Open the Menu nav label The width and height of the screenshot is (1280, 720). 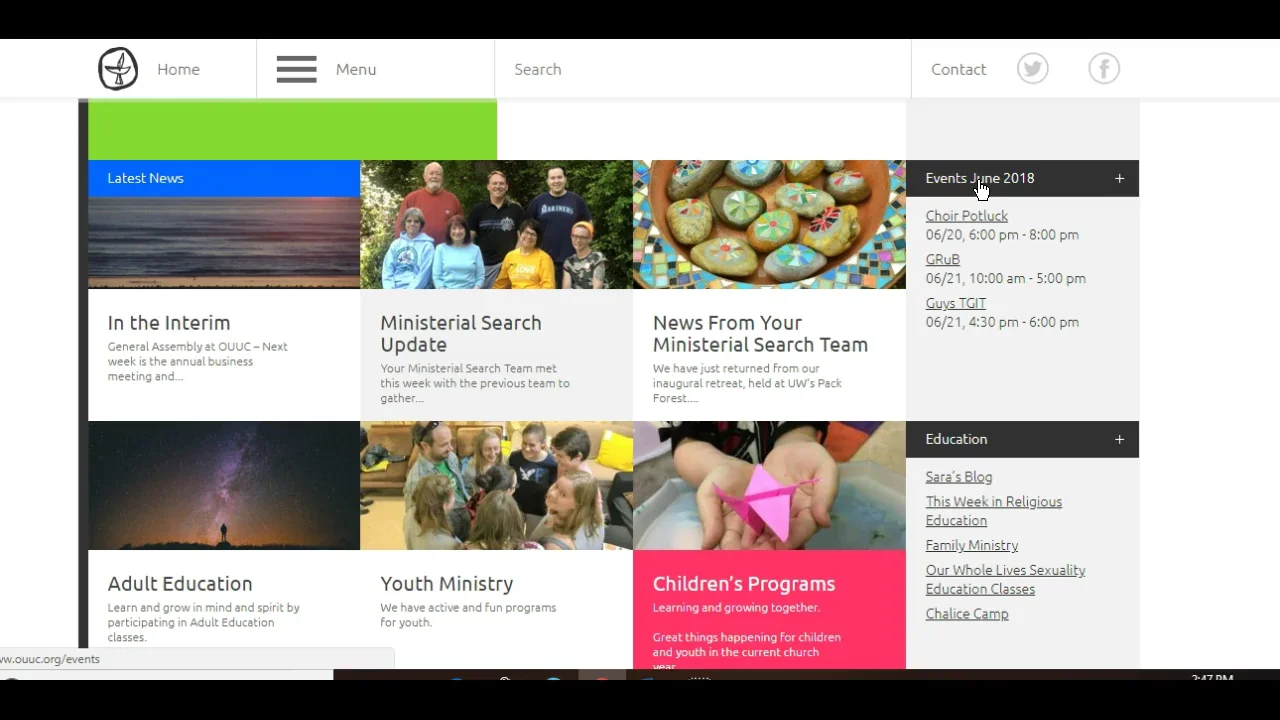click(356, 69)
